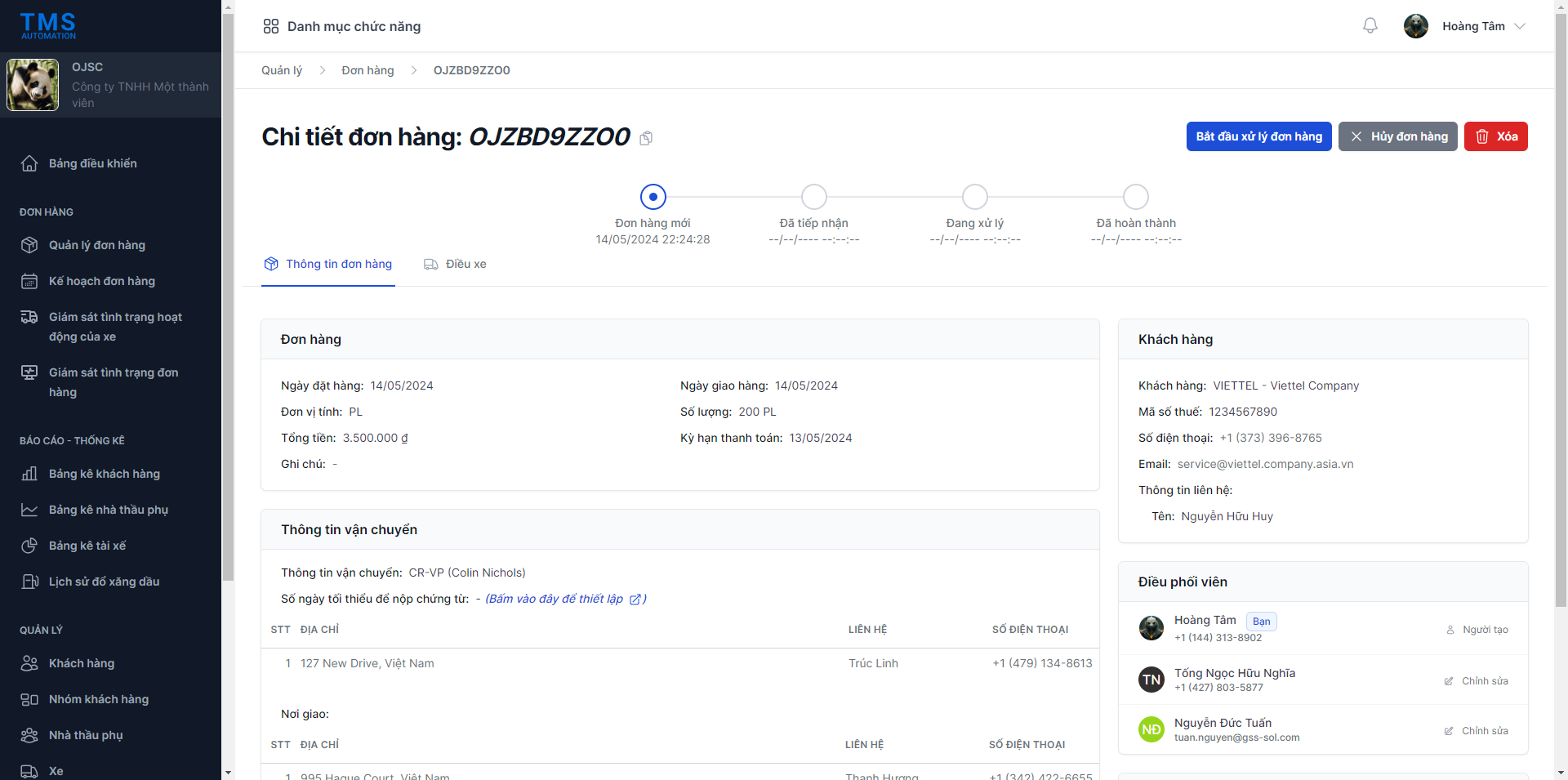Click Bắt đầu xử lý đơn hàng button
1568x780 pixels.
point(1258,136)
